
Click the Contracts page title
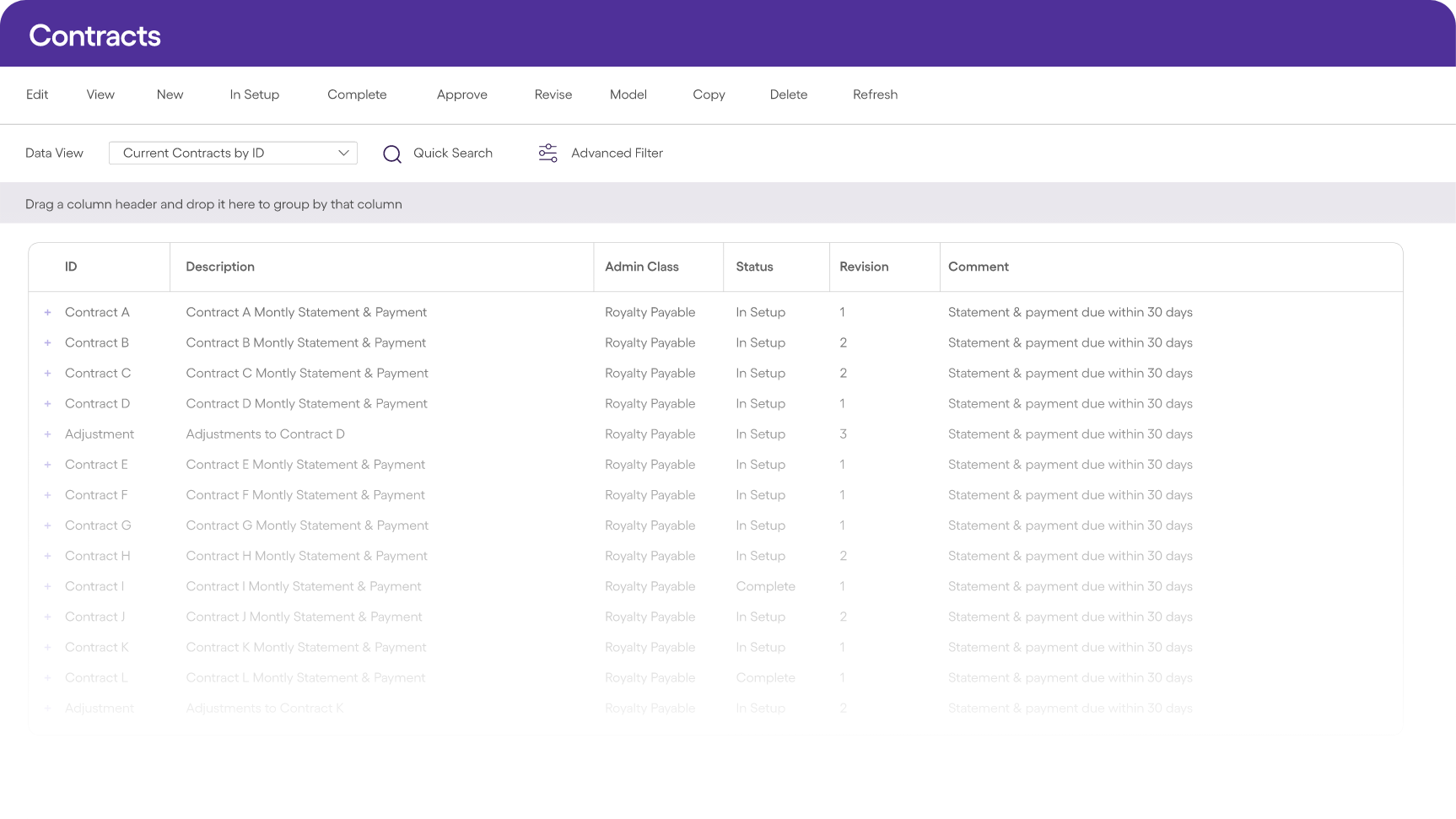pos(94,35)
